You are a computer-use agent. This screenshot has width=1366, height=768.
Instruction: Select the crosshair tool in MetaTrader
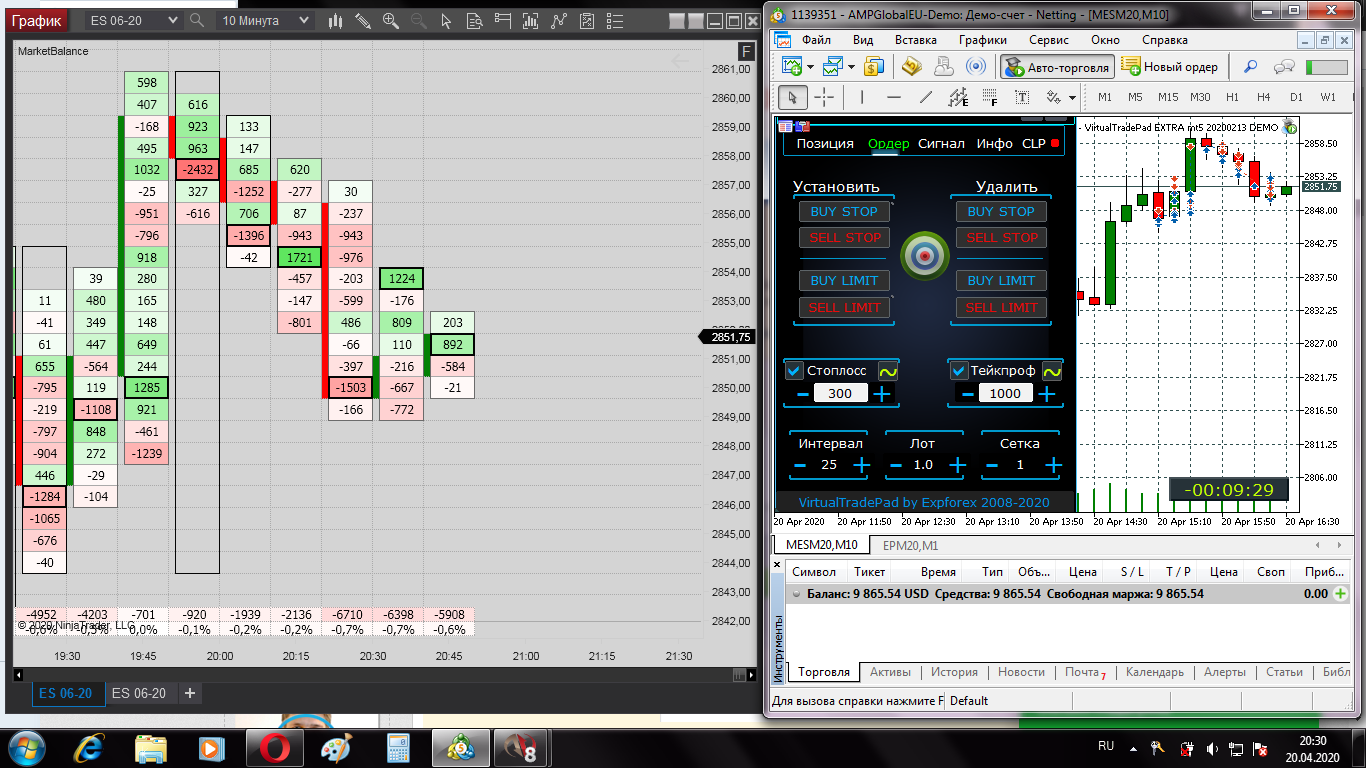point(824,97)
